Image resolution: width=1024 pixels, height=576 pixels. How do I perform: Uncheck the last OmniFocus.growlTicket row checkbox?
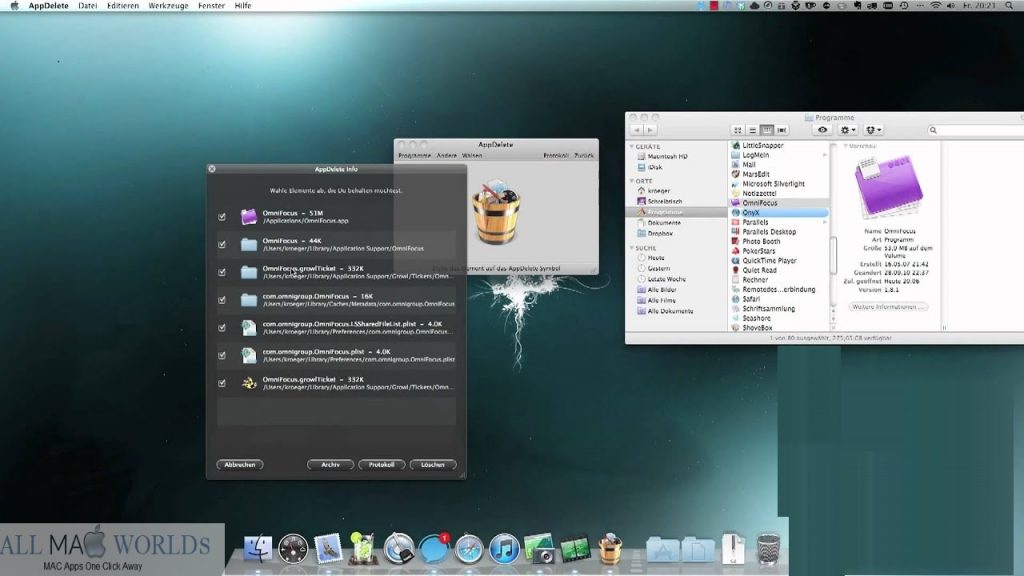click(222, 383)
